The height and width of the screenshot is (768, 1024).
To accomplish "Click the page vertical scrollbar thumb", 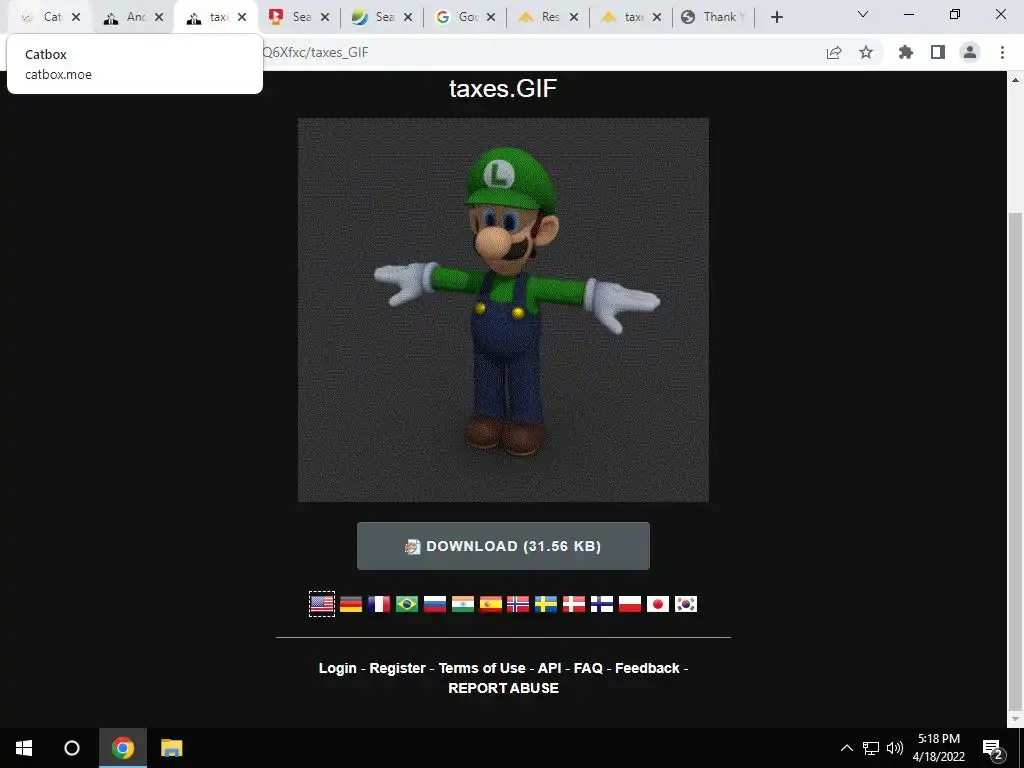I will [1016, 460].
